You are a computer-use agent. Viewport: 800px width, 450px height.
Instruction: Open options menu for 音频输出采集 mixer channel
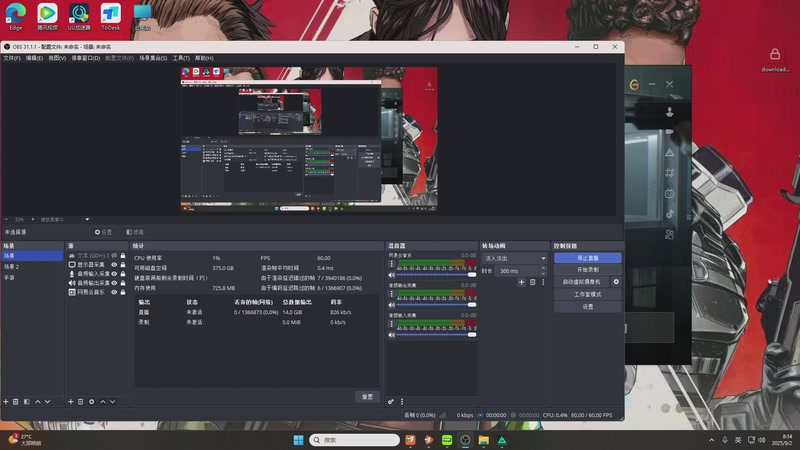391,294
